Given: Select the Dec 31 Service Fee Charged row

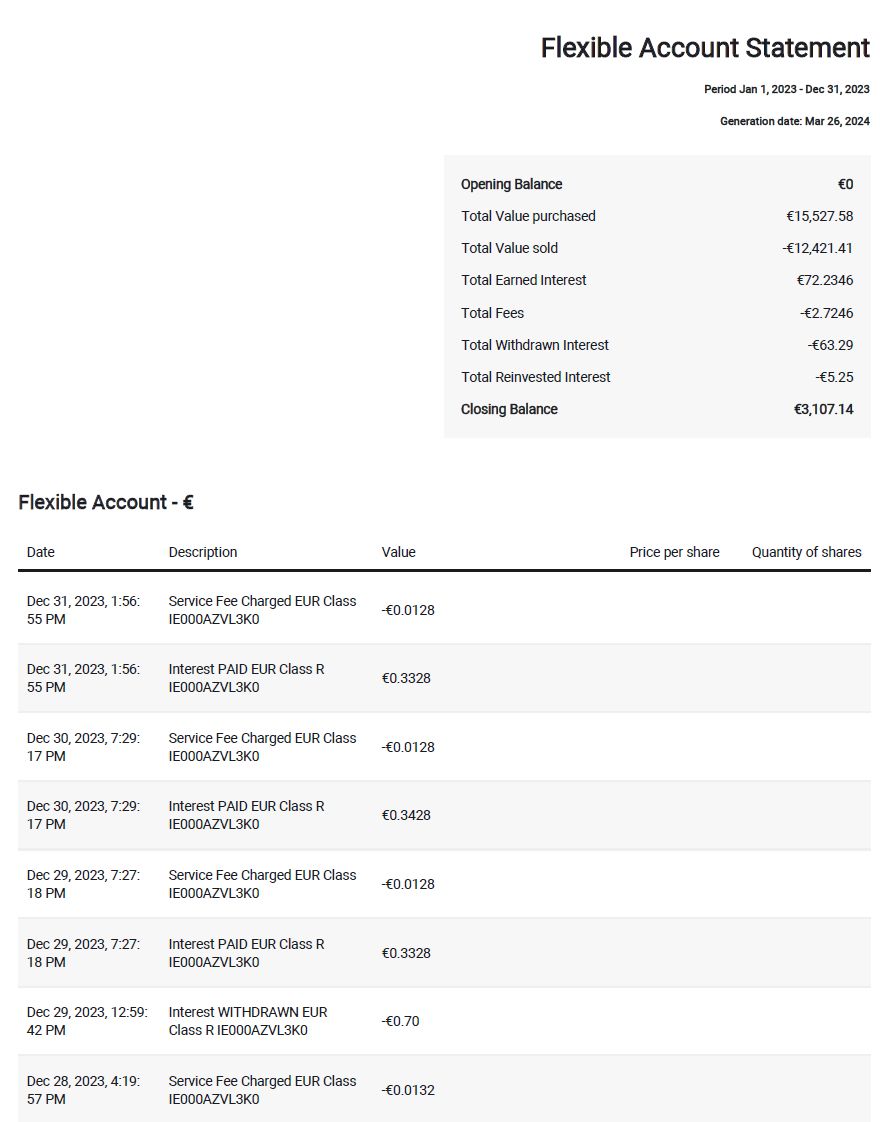Looking at the screenshot, I should (444, 610).
